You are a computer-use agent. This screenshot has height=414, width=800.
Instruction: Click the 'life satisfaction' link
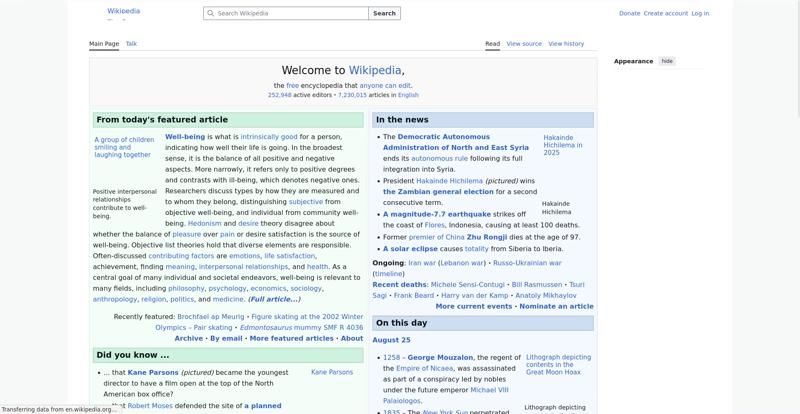pyautogui.click(x=290, y=256)
